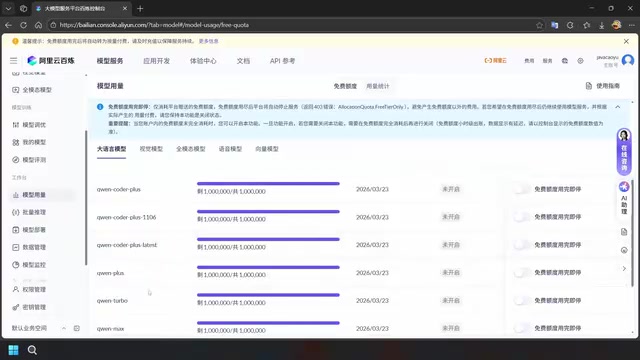Image resolution: width=640 pixels, height=360 pixels.
Task: Select 视觉模型 tab
Action: (151, 149)
